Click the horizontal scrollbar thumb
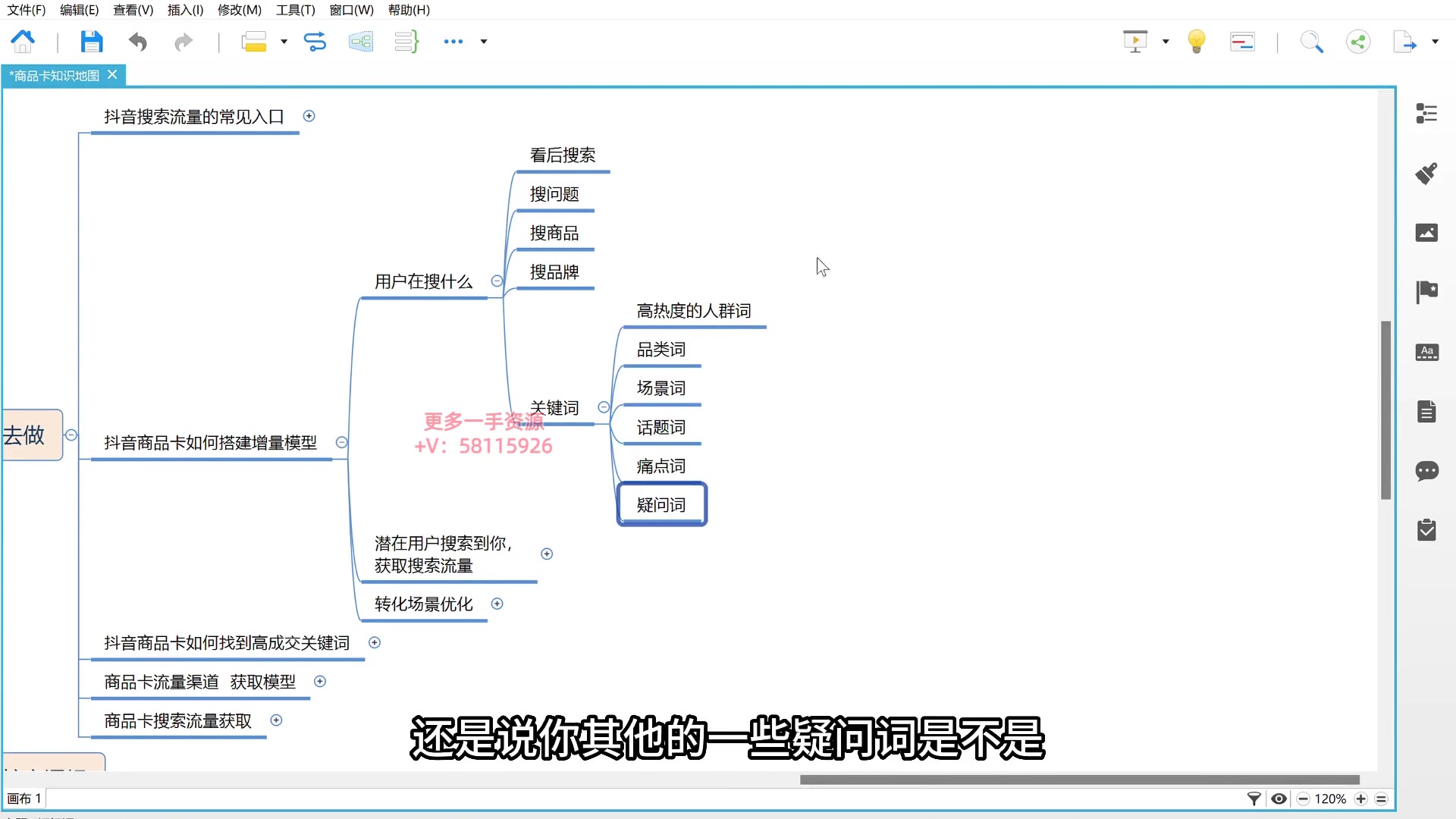 [x=1080, y=780]
